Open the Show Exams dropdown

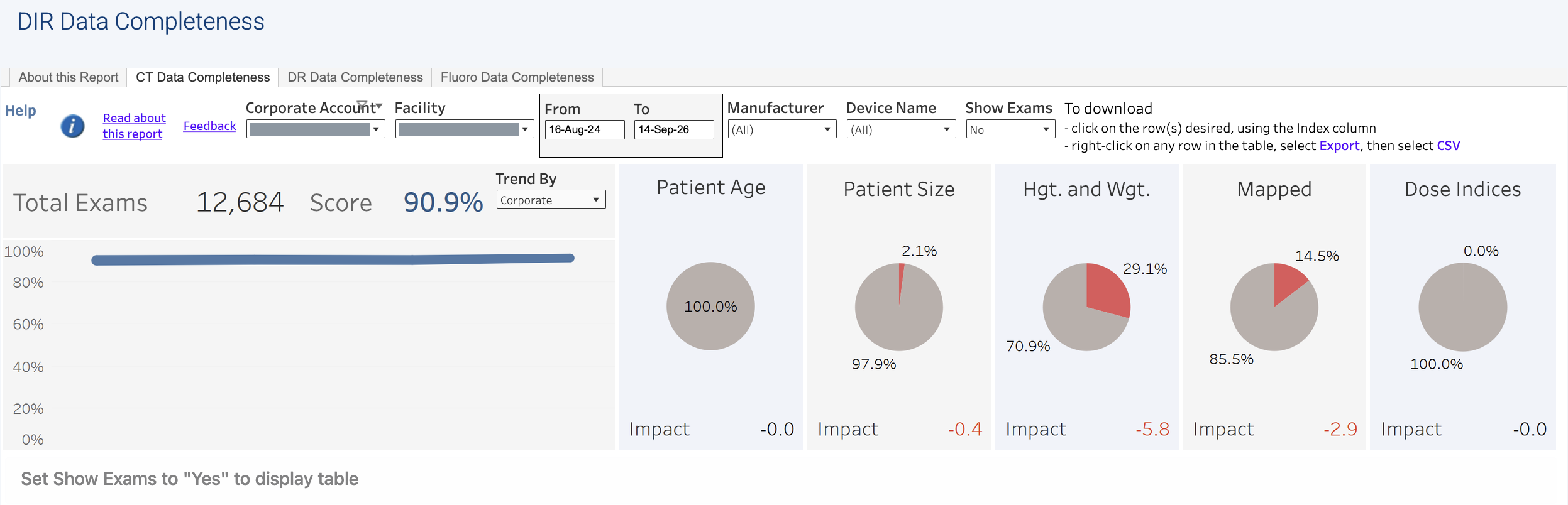(x=1010, y=129)
